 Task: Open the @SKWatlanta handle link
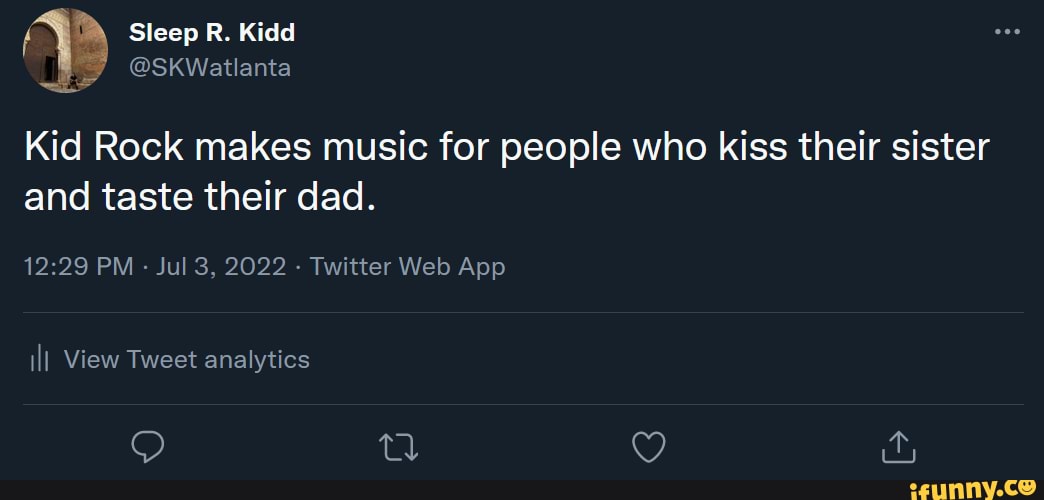209,68
